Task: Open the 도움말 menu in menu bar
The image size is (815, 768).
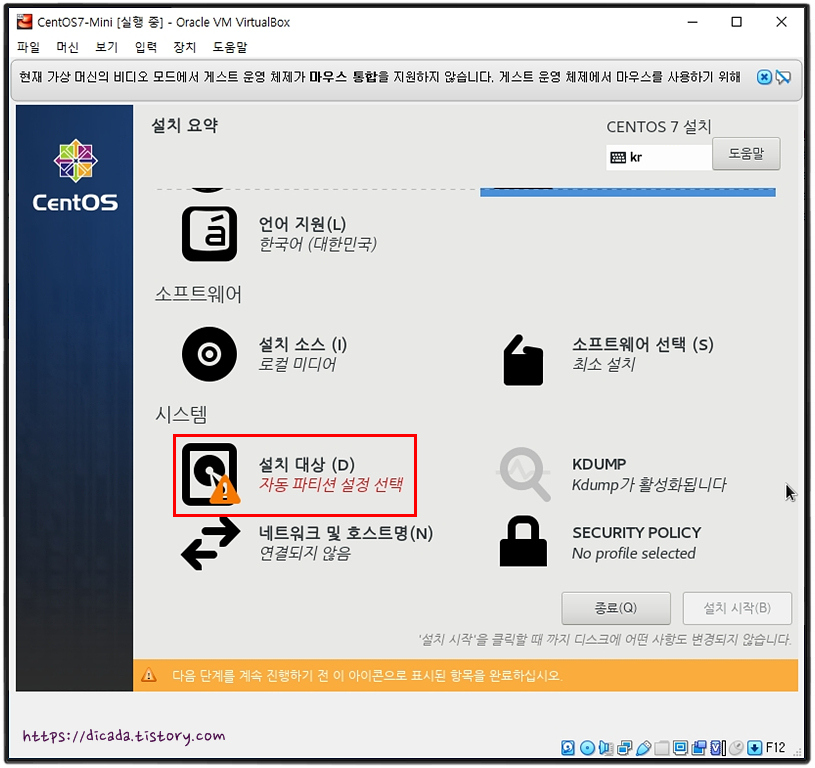Action: 230,47
